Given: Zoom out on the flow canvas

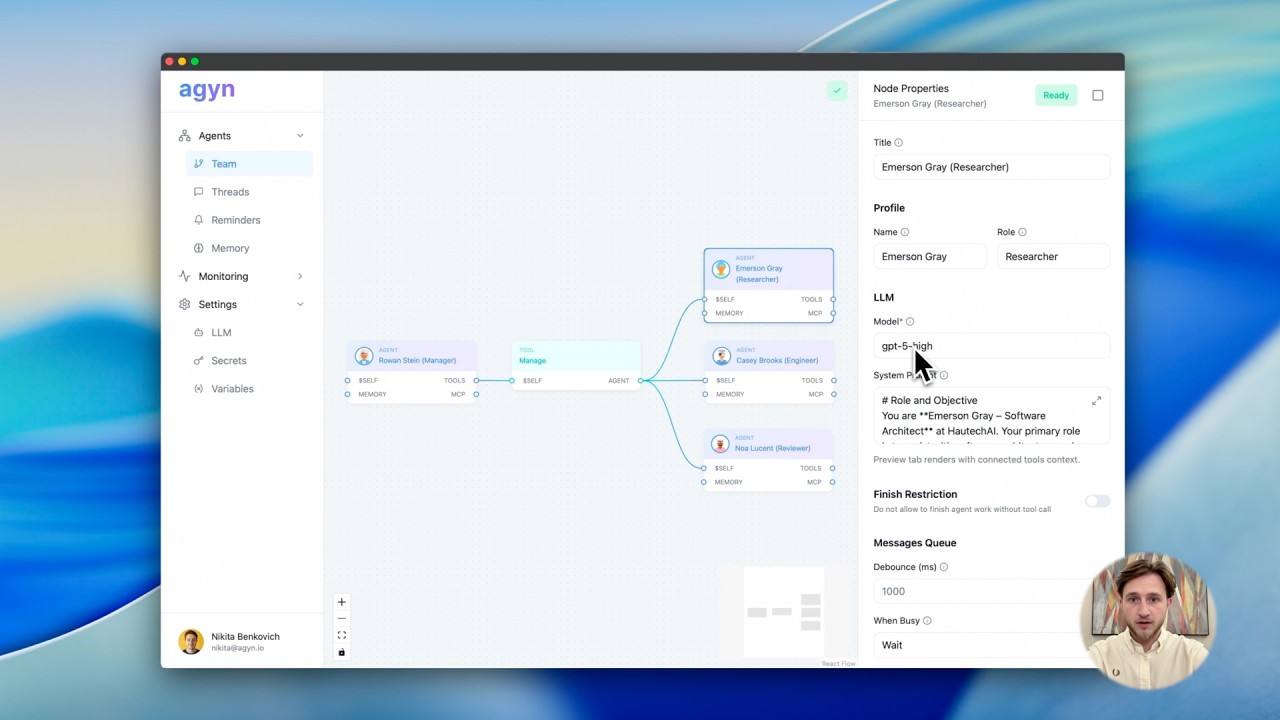Looking at the screenshot, I should click(341, 619).
